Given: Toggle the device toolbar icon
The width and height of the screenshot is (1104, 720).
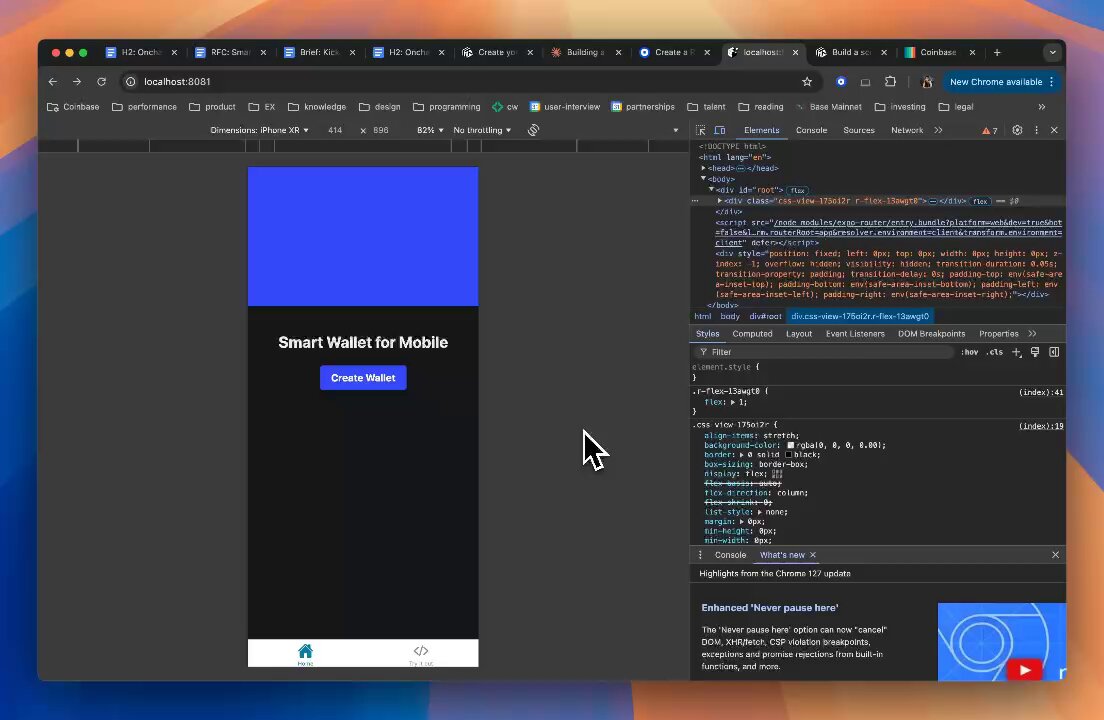Looking at the screenshot, I should (x=720, y=130).
